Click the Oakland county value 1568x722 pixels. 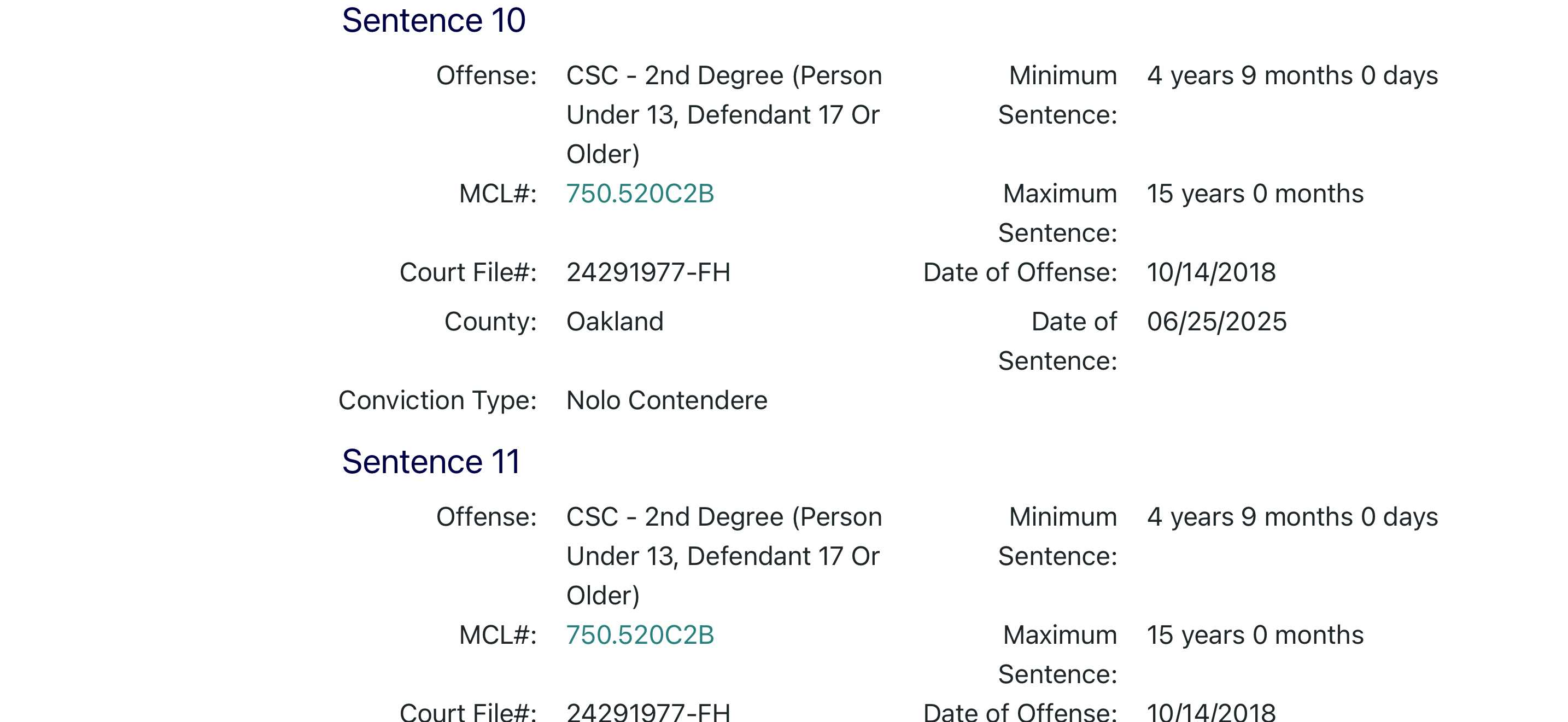[x=615, y=322]
